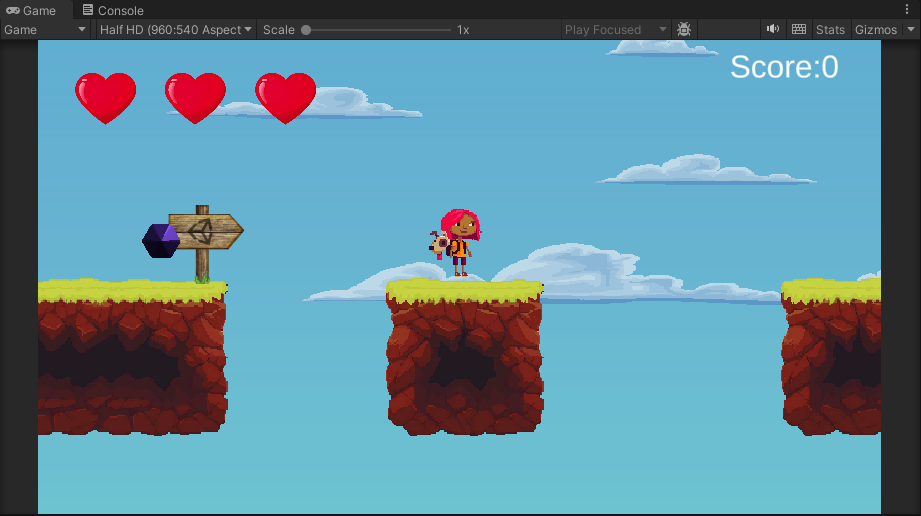Mute audio with the speaker icon
921x516 pixels.
click(773, 29)
